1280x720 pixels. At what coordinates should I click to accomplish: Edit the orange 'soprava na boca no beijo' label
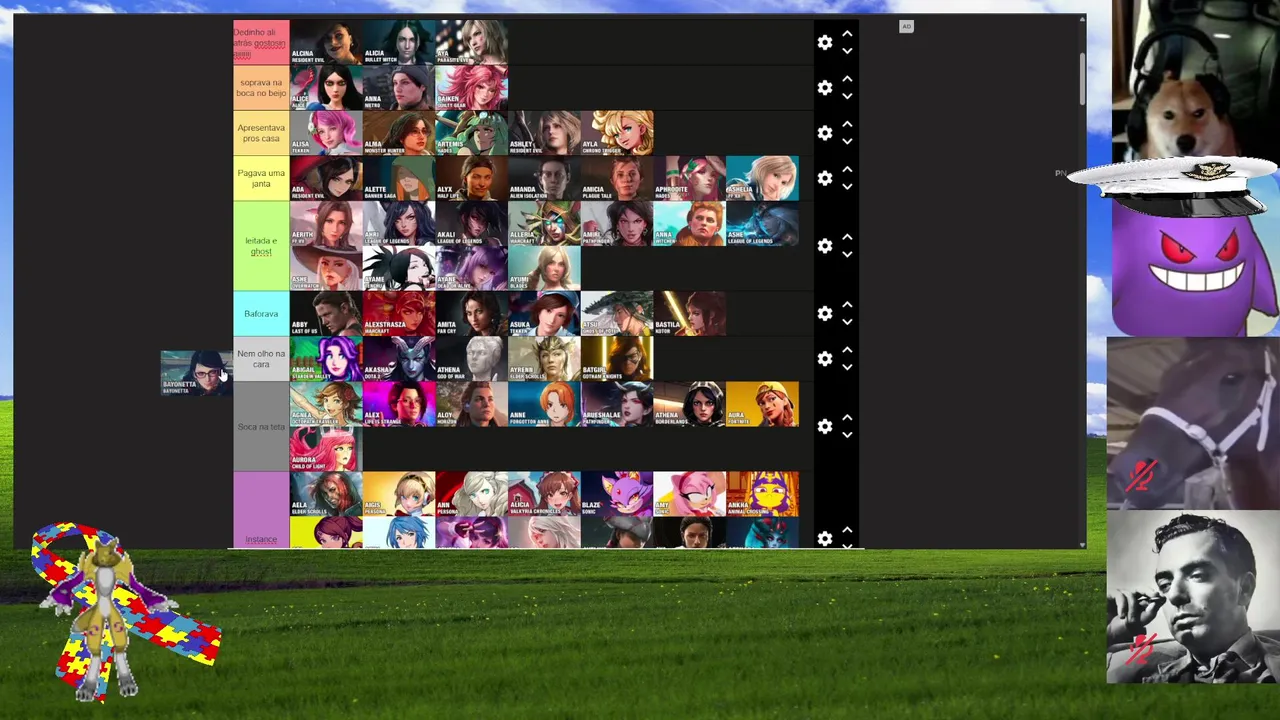261,88
